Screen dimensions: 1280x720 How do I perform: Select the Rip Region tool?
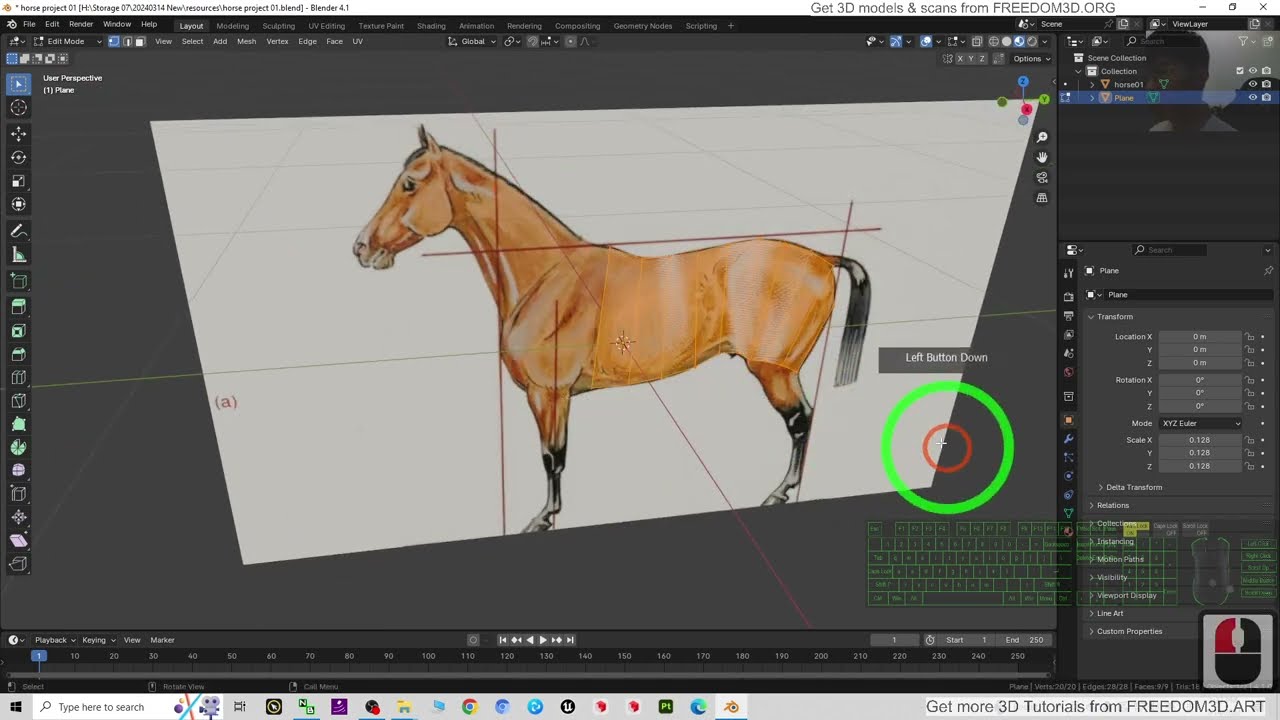click(x=19, y=564)
